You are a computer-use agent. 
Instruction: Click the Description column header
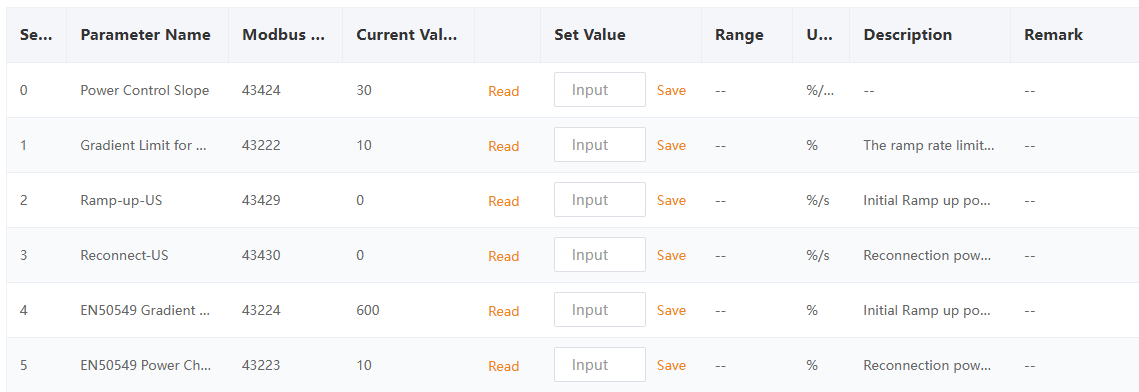point(907,35)
